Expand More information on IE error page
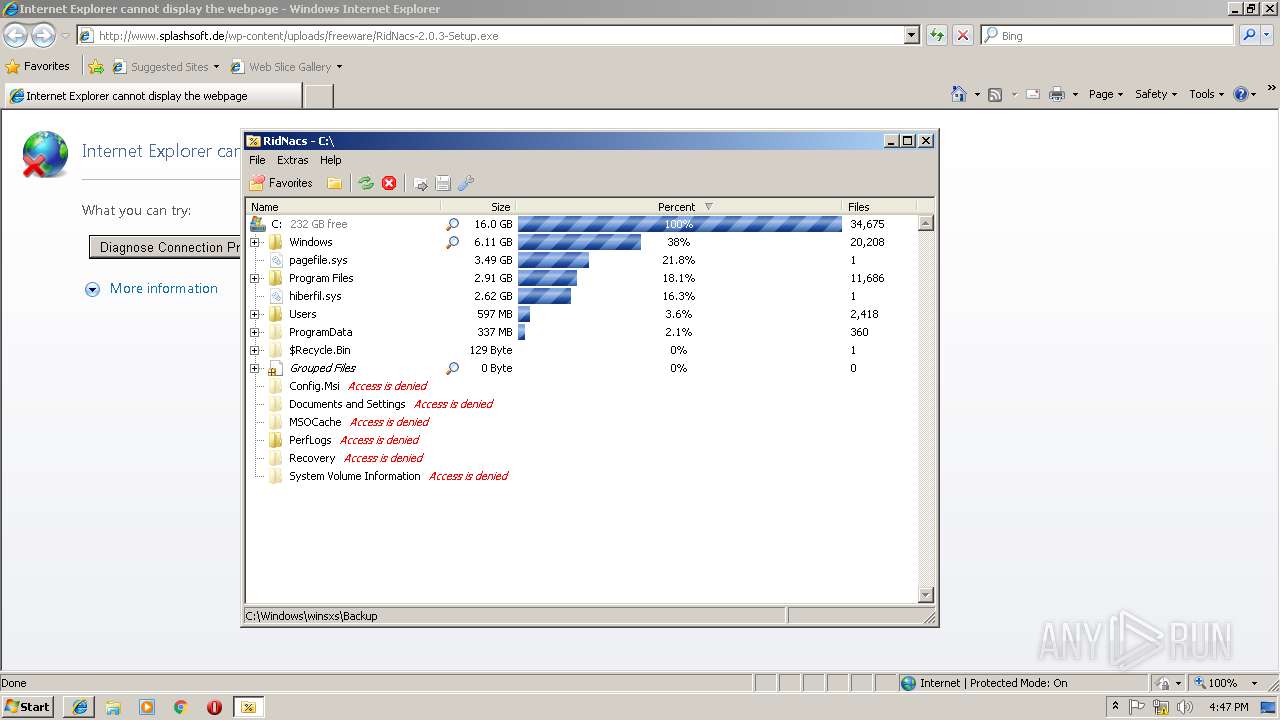 [151, 289]
